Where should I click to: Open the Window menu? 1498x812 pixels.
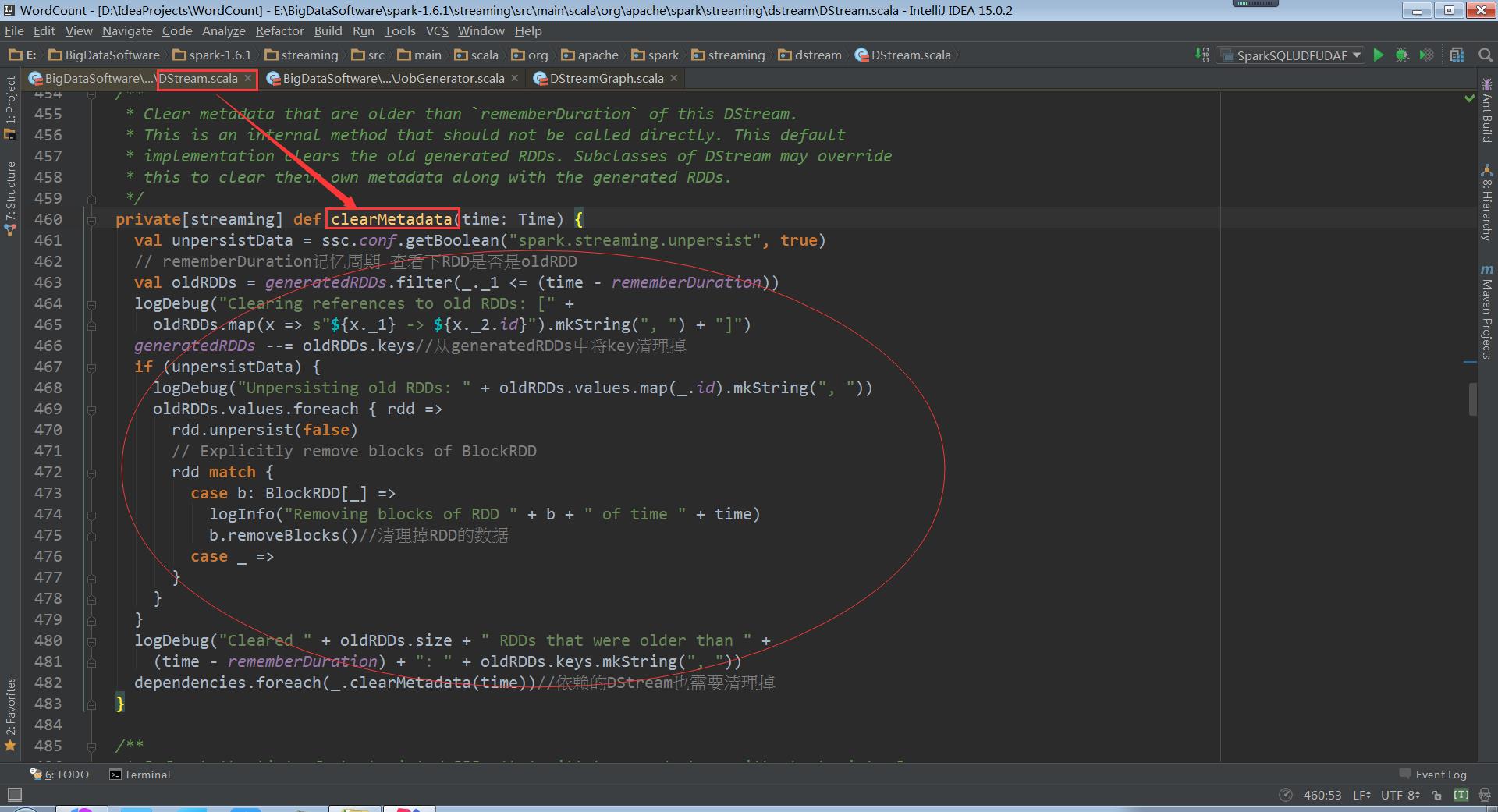coord(481,30)
